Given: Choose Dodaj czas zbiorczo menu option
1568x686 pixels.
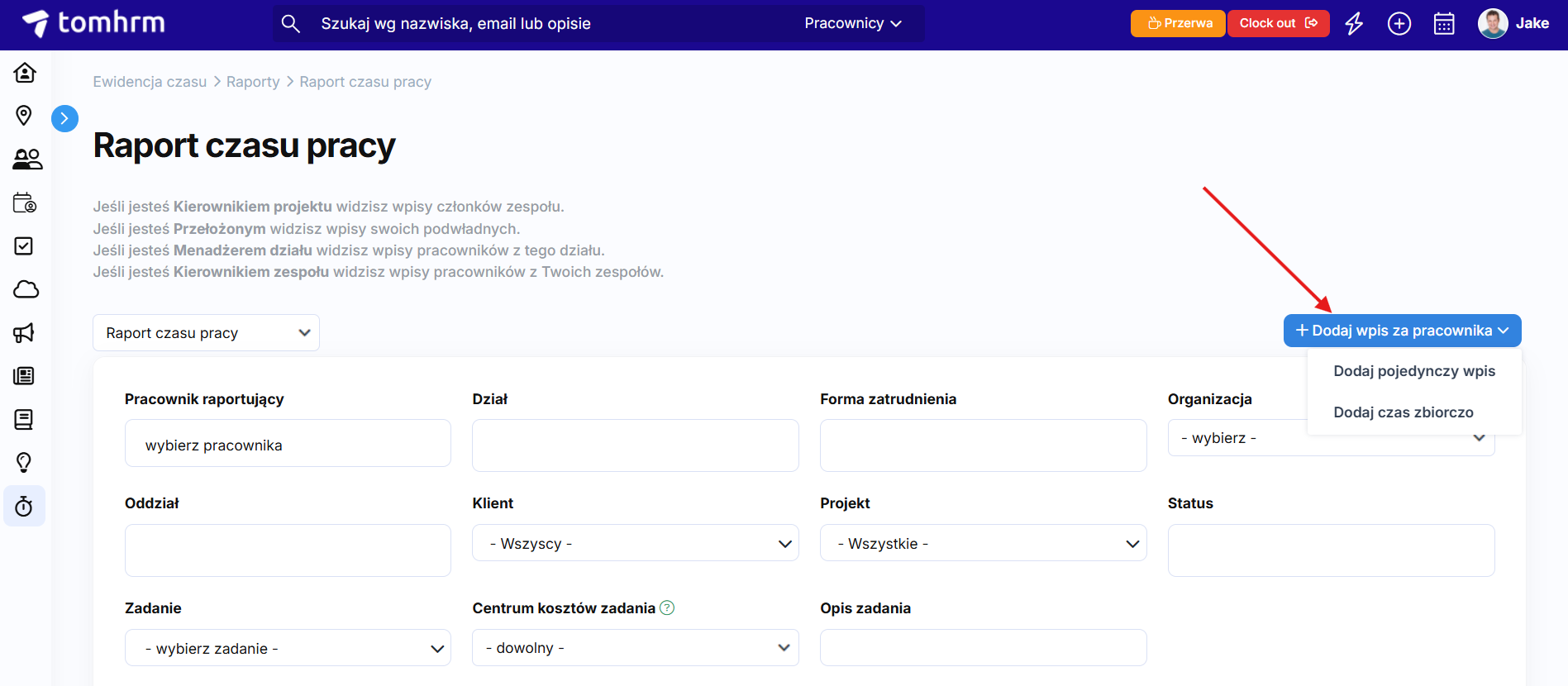Looking at the screenshot, I should click(x=1403, y=412).
